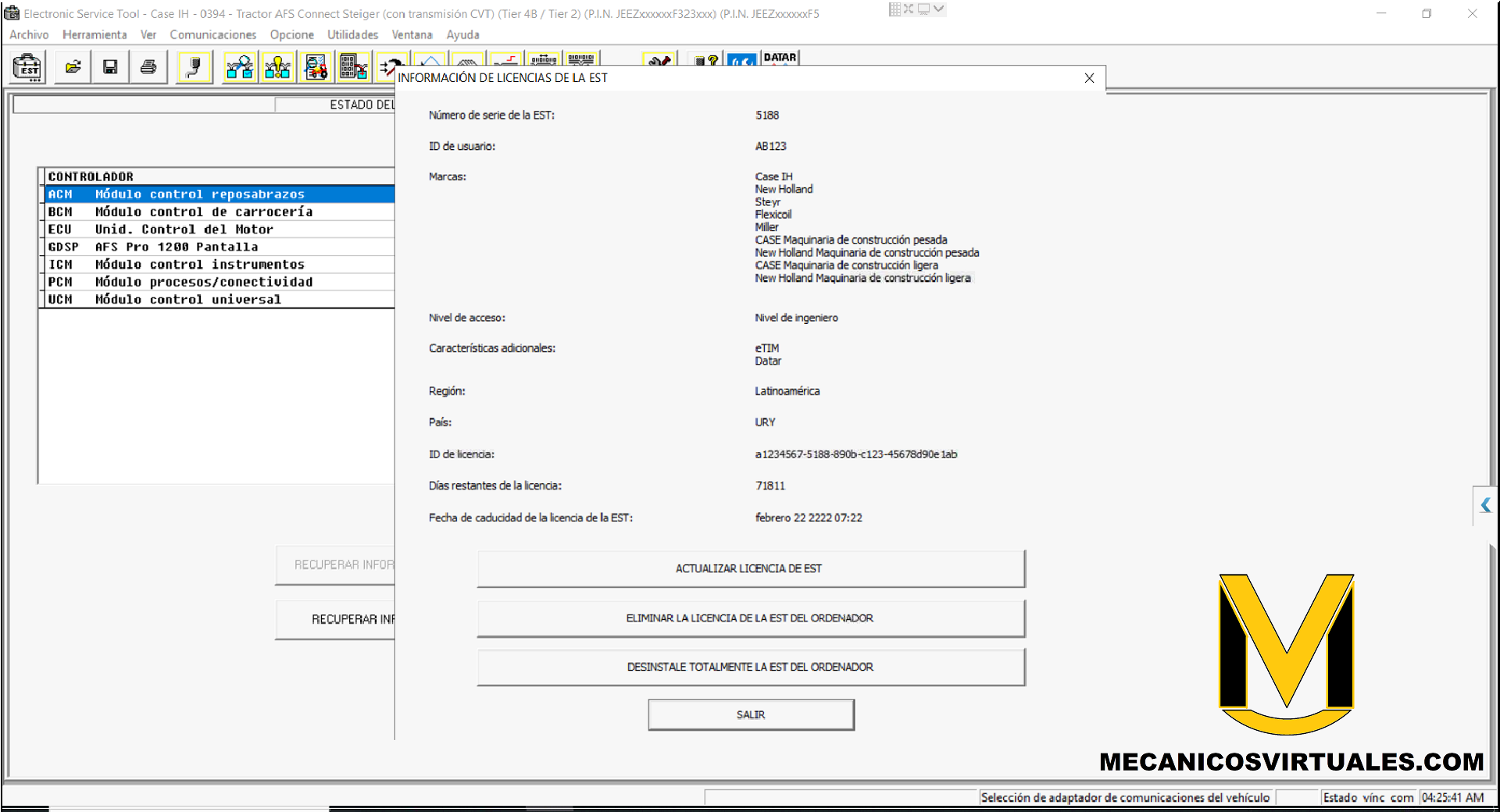Click EST serial number value 5188

[x=767, y=116]
